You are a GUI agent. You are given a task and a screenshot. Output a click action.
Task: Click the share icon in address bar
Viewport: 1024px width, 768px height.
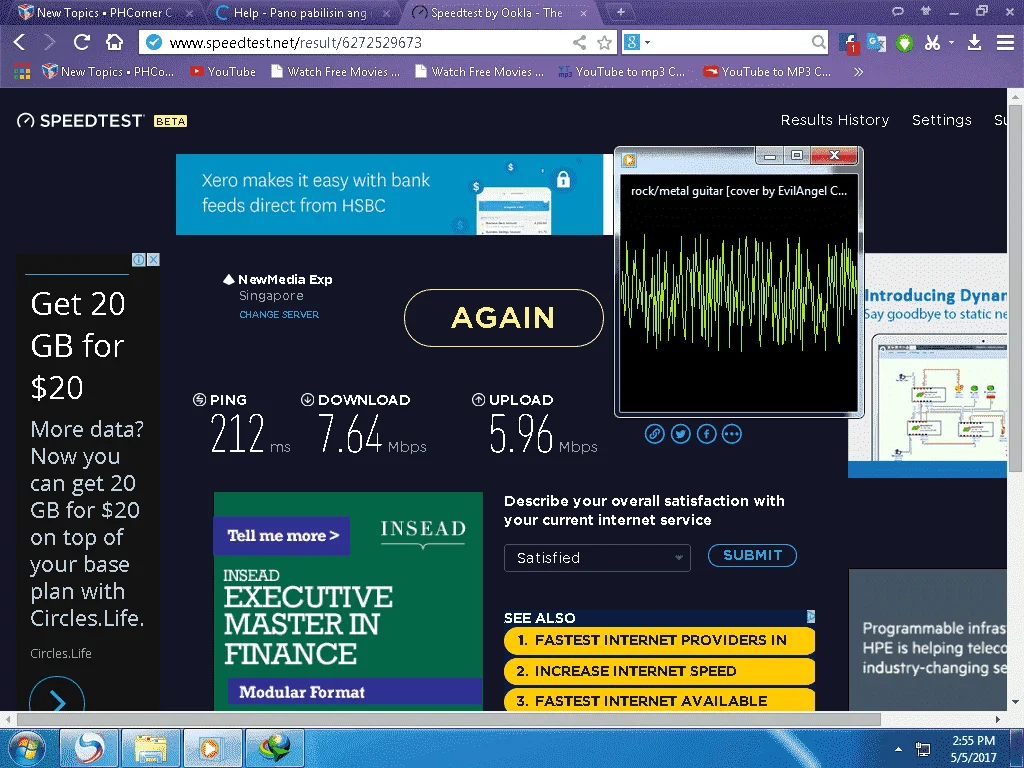(579, 43)
